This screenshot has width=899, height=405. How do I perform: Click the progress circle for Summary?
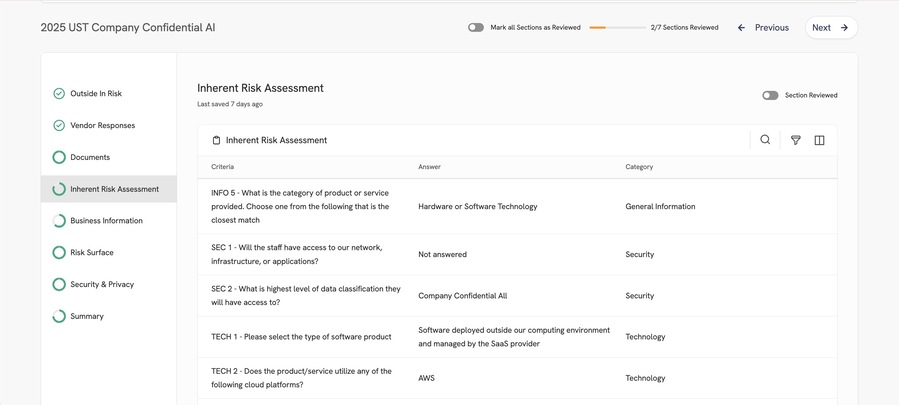pos(59,316)
